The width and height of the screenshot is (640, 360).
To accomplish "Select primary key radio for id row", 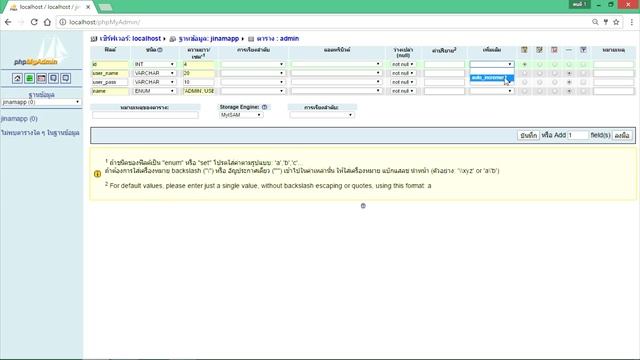I will click(x=524, y=64).
